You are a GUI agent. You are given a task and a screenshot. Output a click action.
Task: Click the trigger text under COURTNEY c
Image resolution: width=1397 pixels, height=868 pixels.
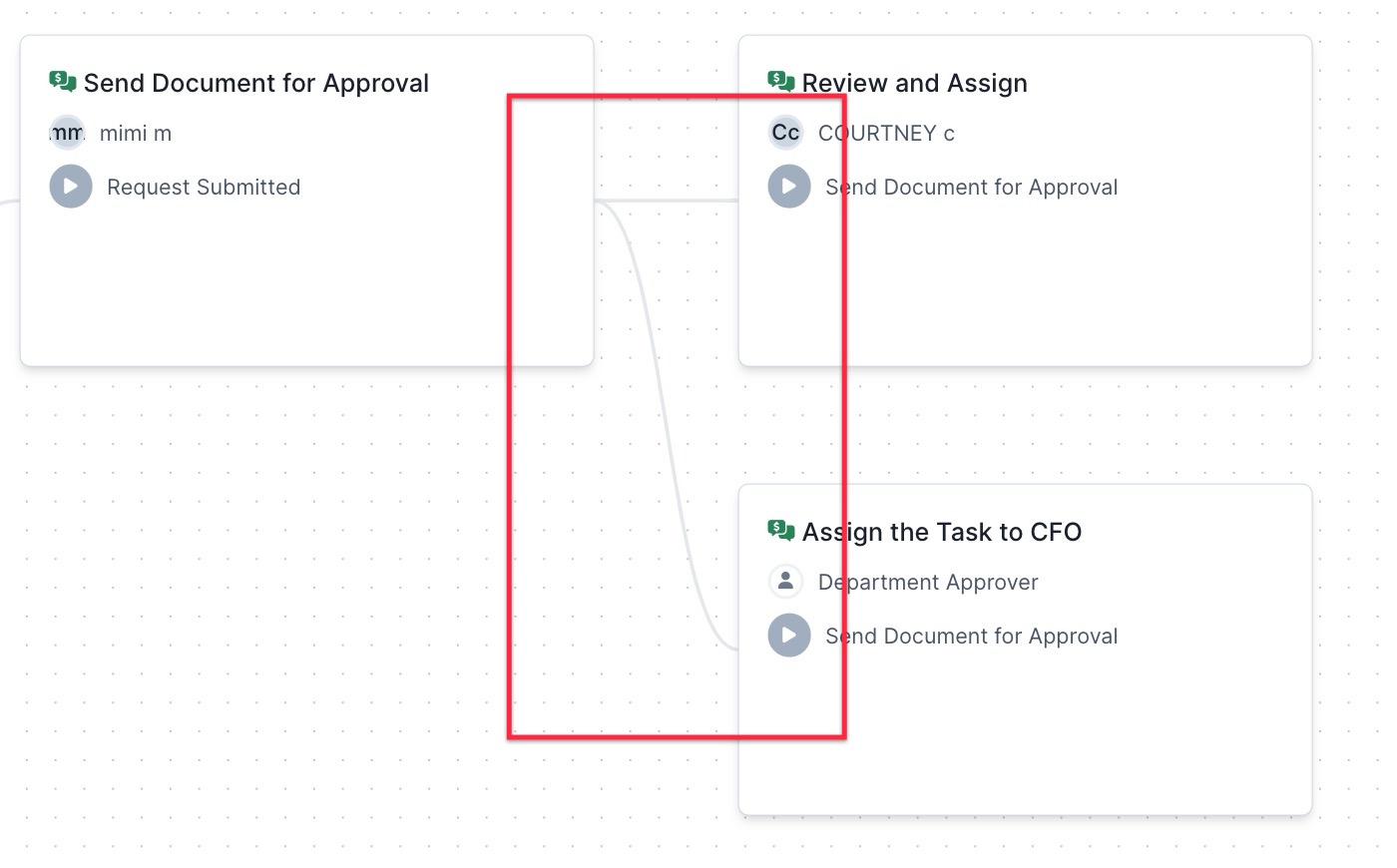(x=971, y=187)
